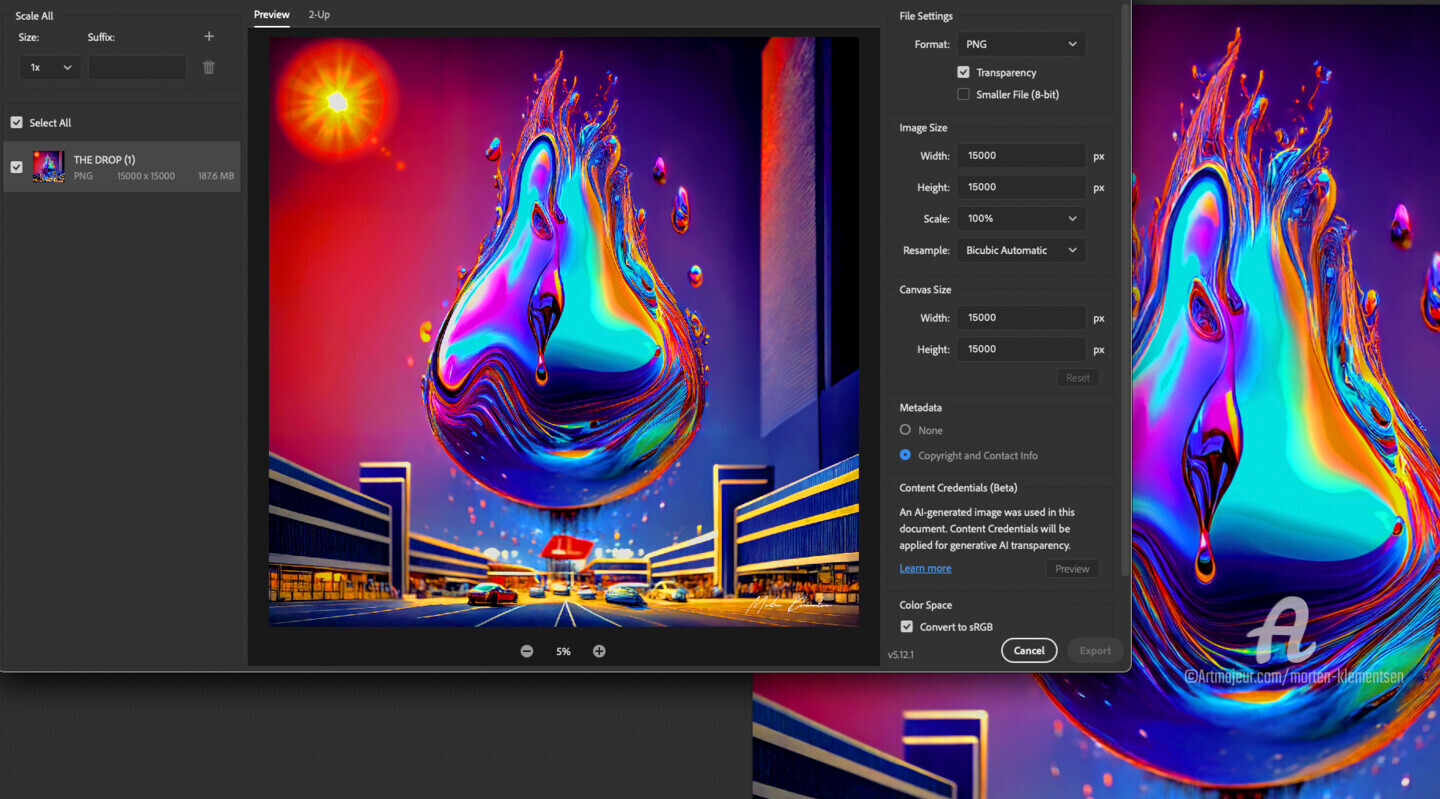
Task: Add a new scale size with plus icon
Action: click(x=209, y=36)
